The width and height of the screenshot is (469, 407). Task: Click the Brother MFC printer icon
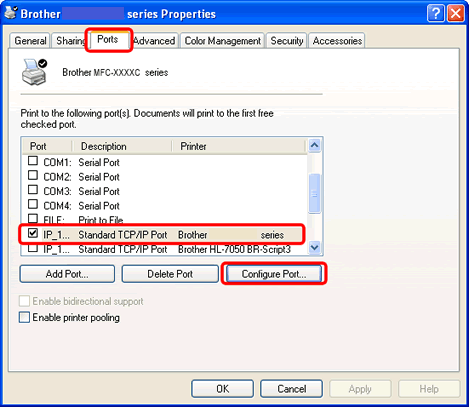[x=34, y=71]
